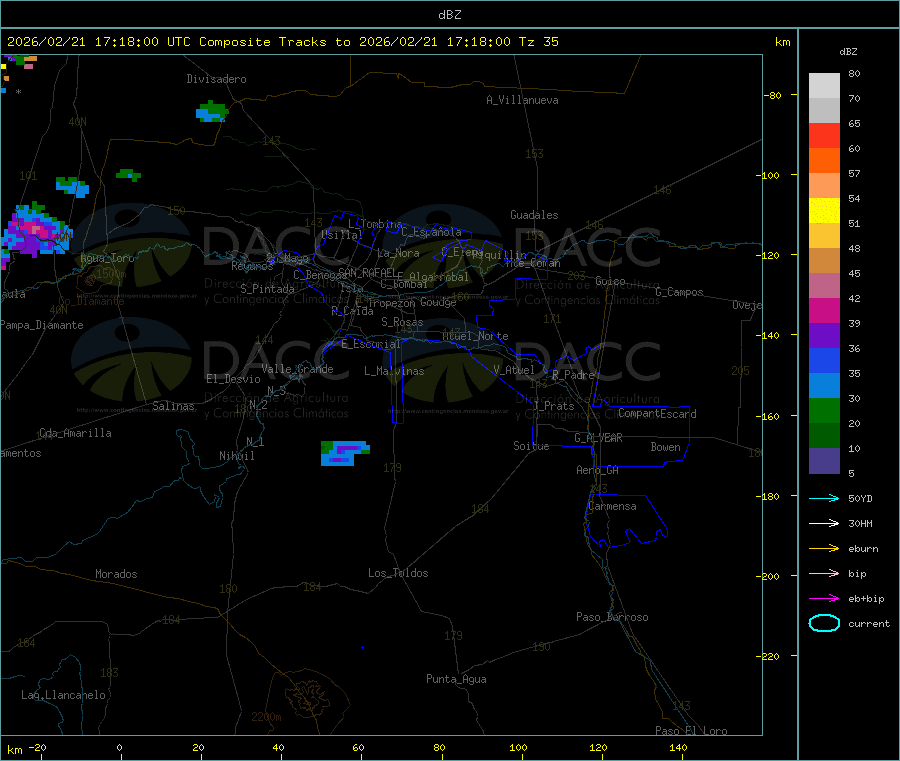900x761 pixels.
Task: Click the Guadales map label
Action: pos(534,215)
